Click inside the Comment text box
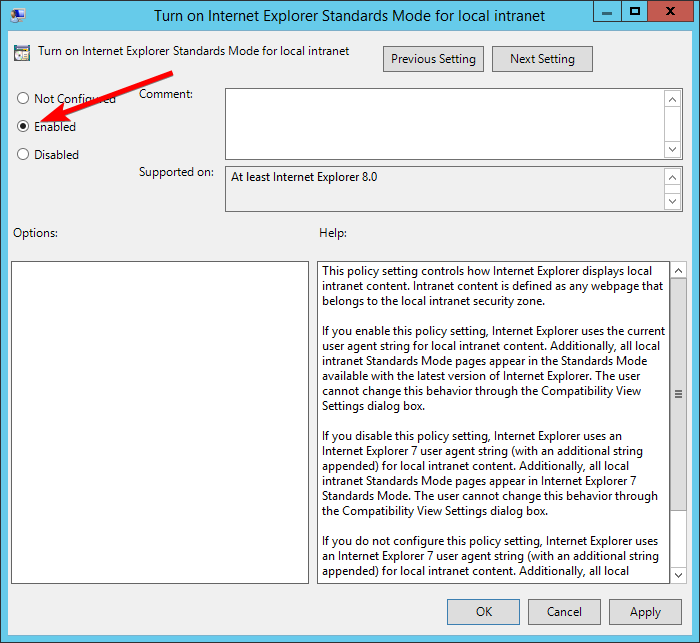The image size is (700, 643). tap(444, 123)
